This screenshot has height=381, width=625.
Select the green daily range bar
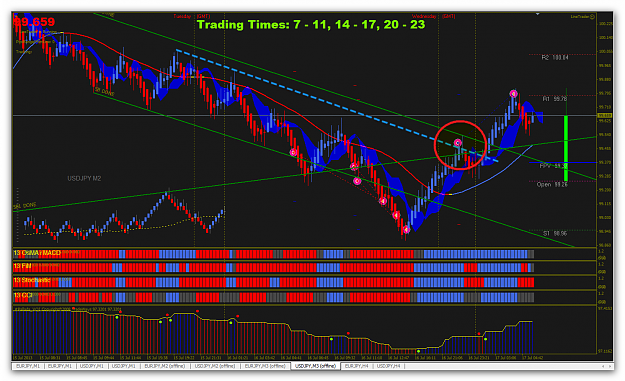click(x=566, y=148)
